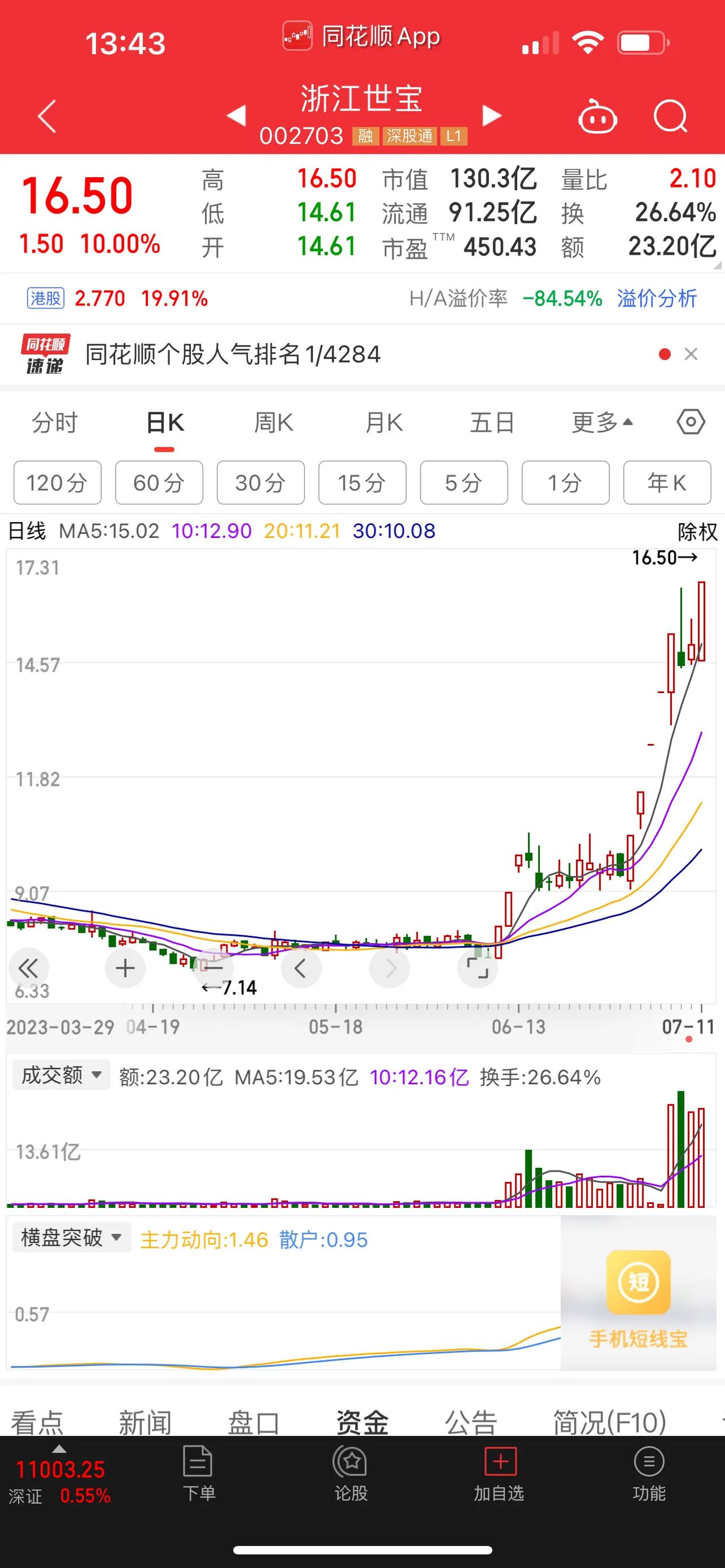Dismiss the 人气排名 banner
This screenshot has width=725, height=1568.
(x=691, y=354)
